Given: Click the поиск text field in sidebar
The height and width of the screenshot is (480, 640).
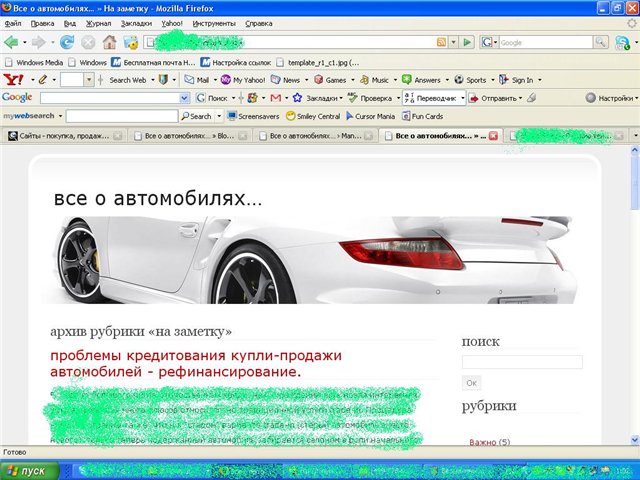Looking at the screenshot, I should coord(521,362).
